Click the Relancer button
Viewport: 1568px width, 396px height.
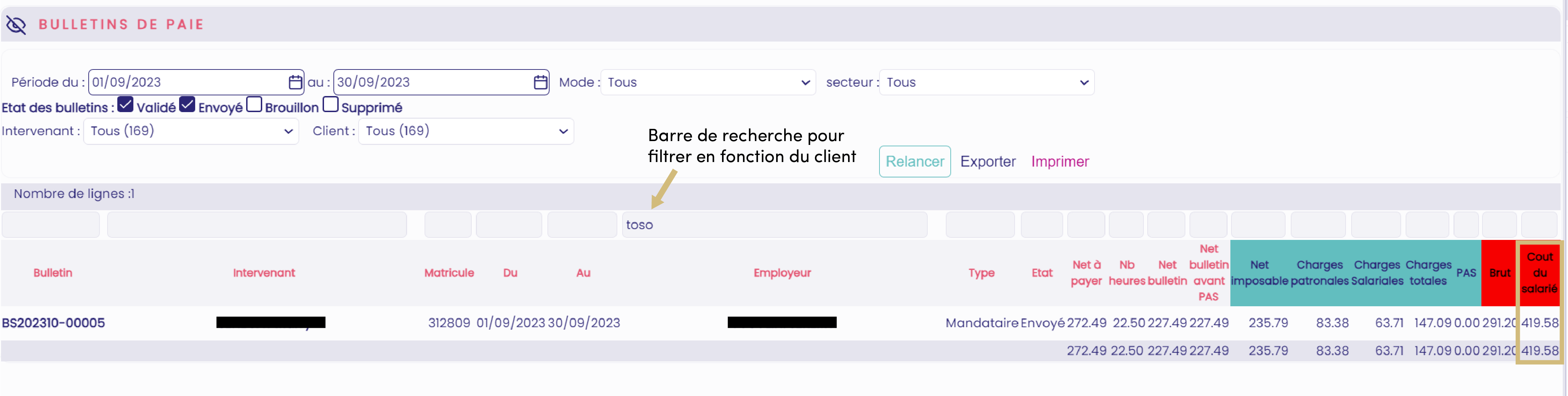point(914,161)
